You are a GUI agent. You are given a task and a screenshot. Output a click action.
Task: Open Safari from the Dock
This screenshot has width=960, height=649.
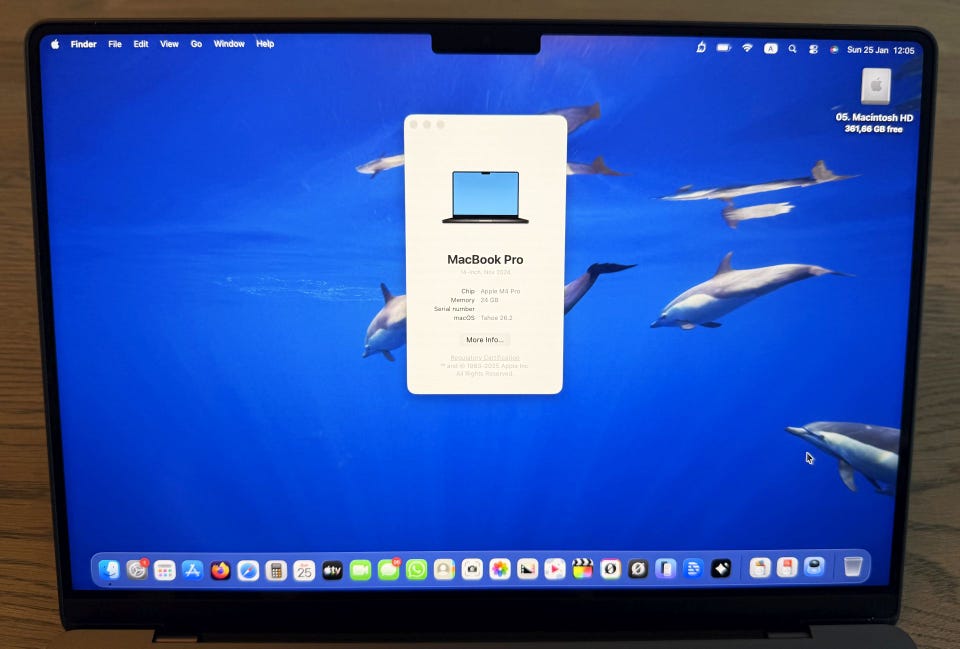[248, 571]
